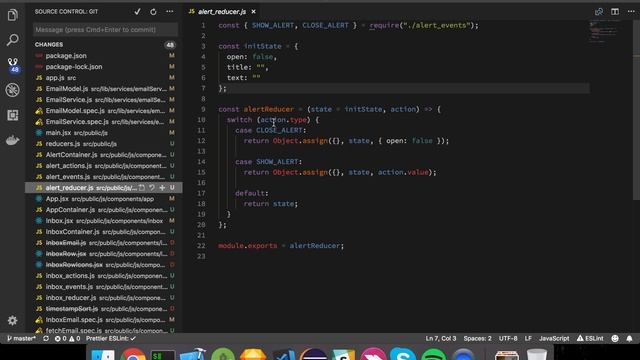The image size is (640, 360).
Task: Open the Manage gear menu
Action: pyautogui.click(x=13, y=320)
